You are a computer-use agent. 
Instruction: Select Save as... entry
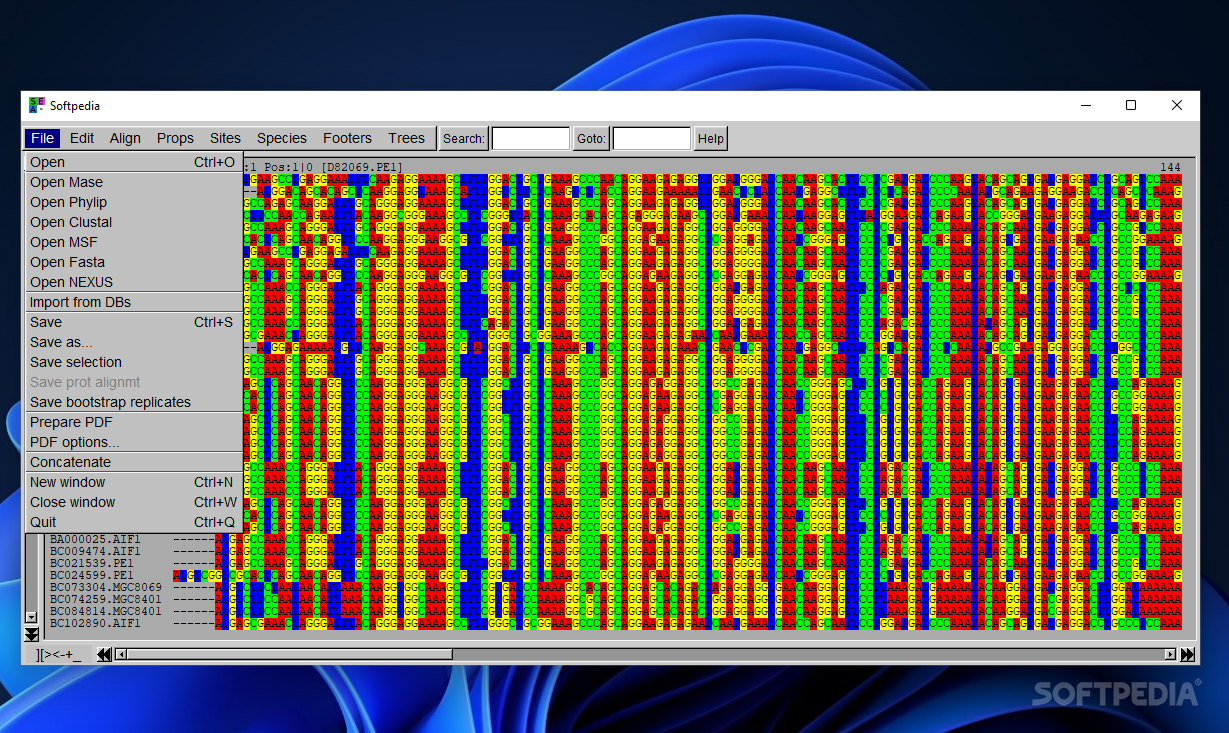point(134,342)
